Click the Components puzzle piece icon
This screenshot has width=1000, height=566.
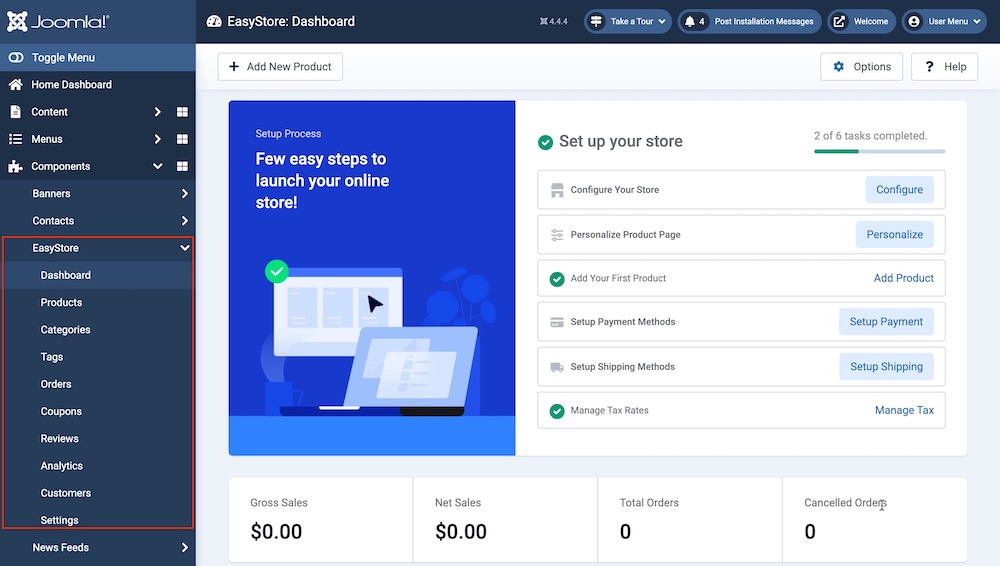pos(16,167)
